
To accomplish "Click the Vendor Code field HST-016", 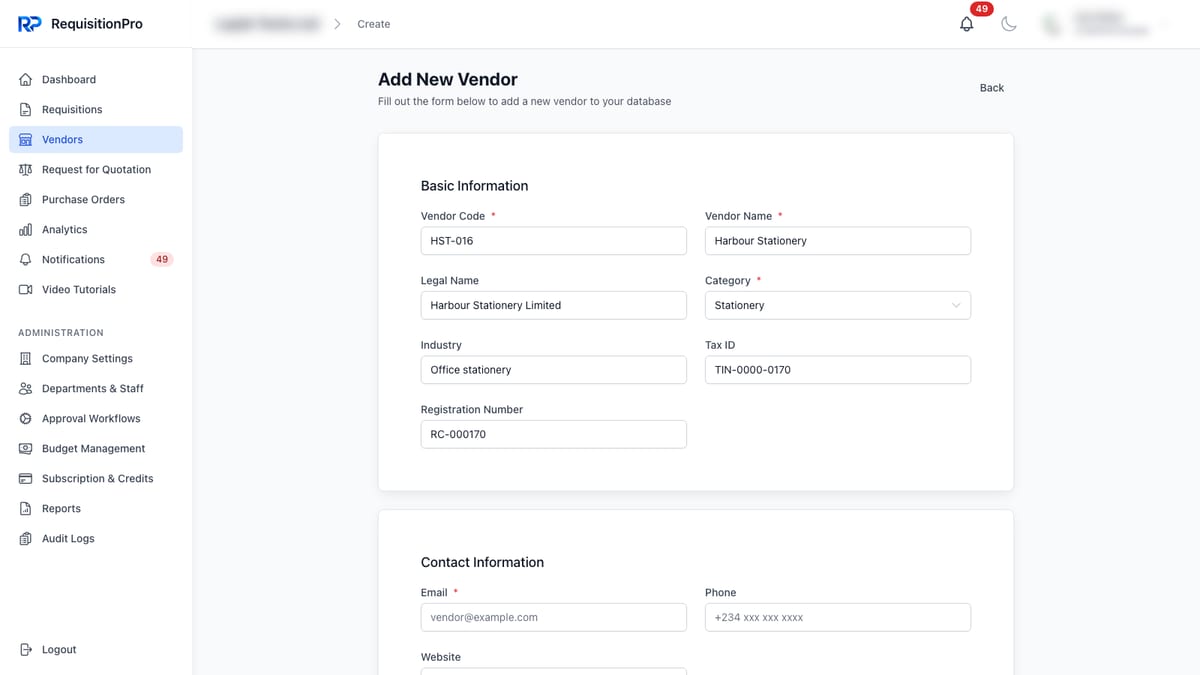I will (554, 241).
